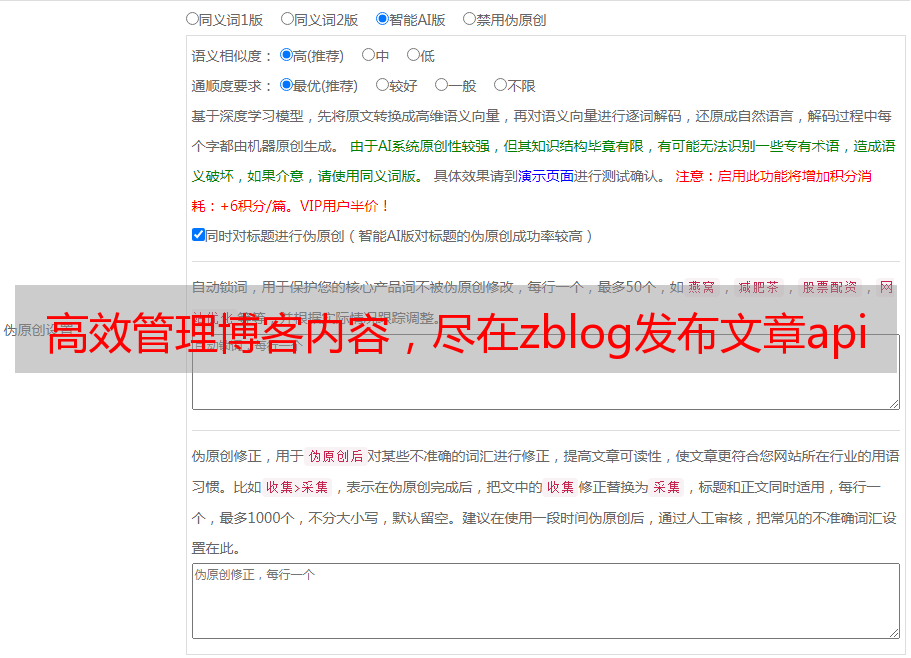Click the 减肥茶 example keyword tag
The height and width of the screenshot is (658, 911).
click(759, 287)
